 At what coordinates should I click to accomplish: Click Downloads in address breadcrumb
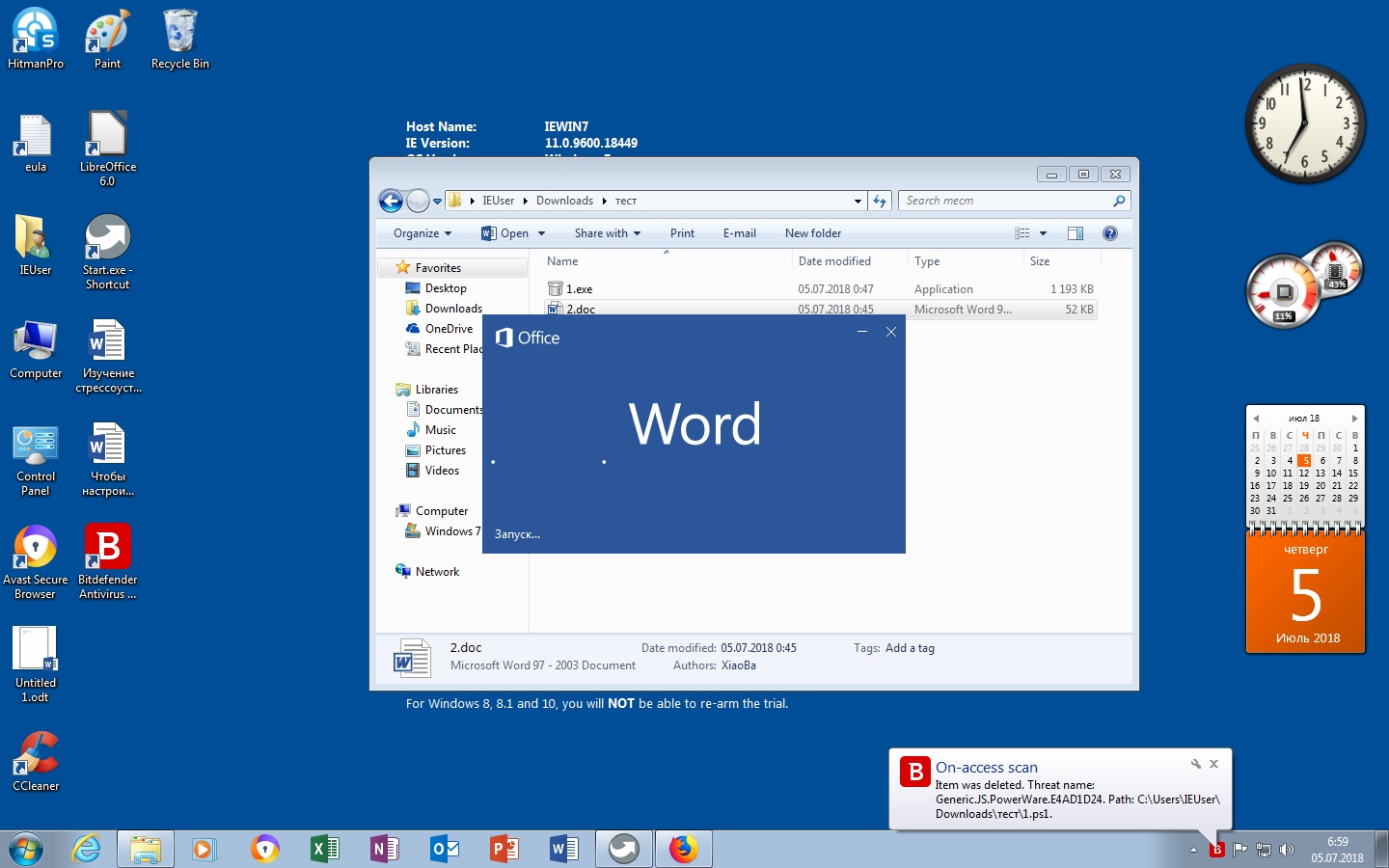point(564,201)
